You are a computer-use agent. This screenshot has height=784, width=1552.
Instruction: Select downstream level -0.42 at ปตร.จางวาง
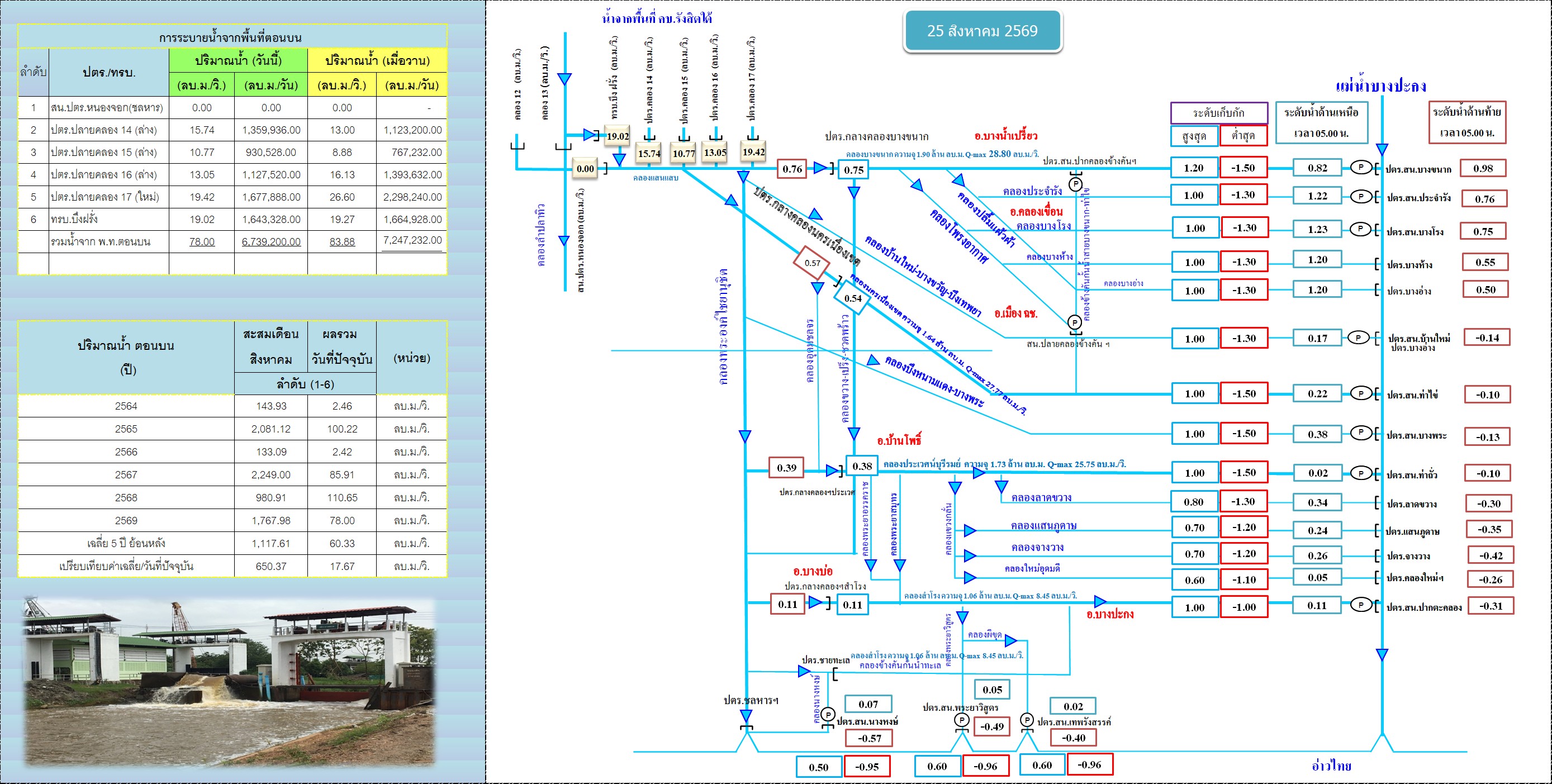point(1491,555)
